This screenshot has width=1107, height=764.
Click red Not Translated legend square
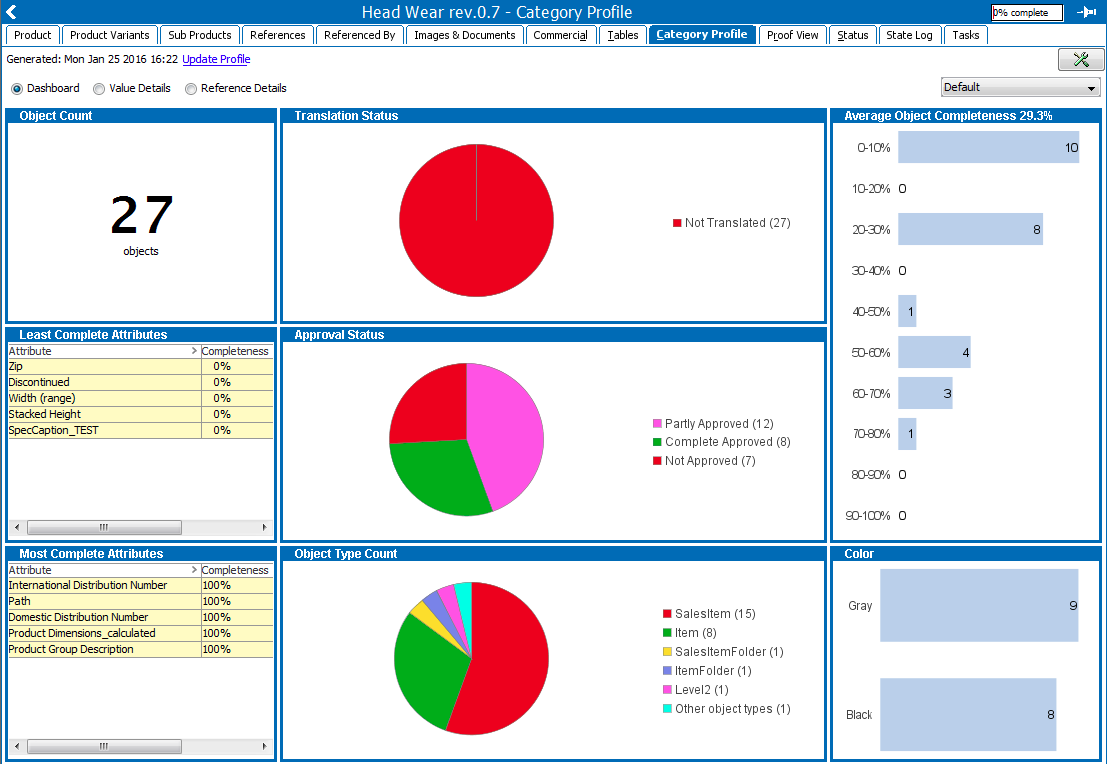(x=677, y=223)
